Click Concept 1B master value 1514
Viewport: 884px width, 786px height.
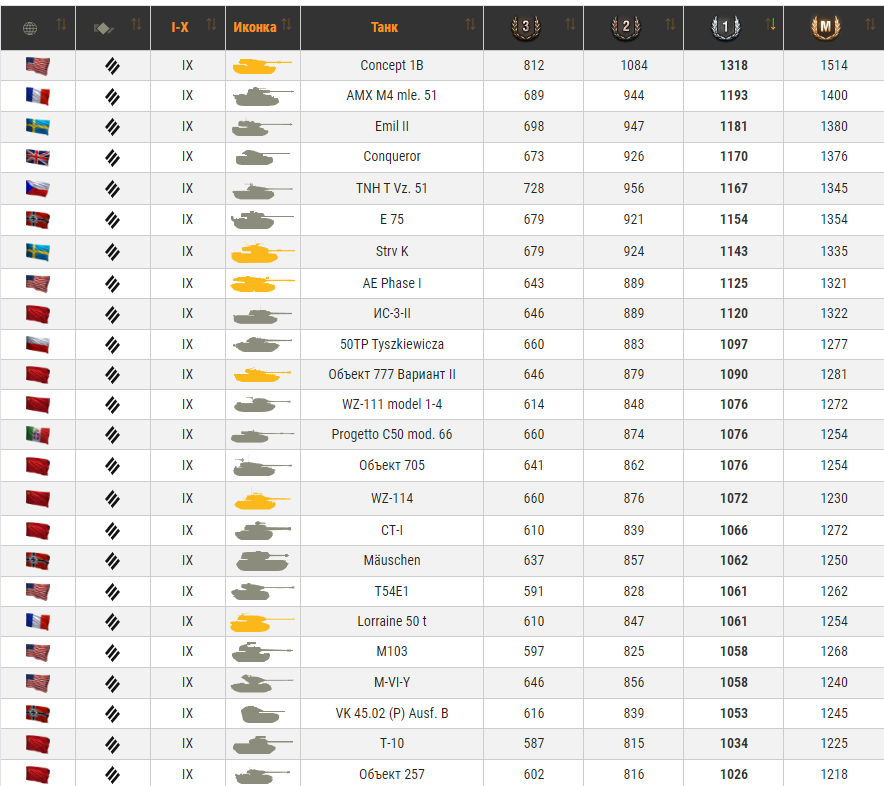pos(834,65)
